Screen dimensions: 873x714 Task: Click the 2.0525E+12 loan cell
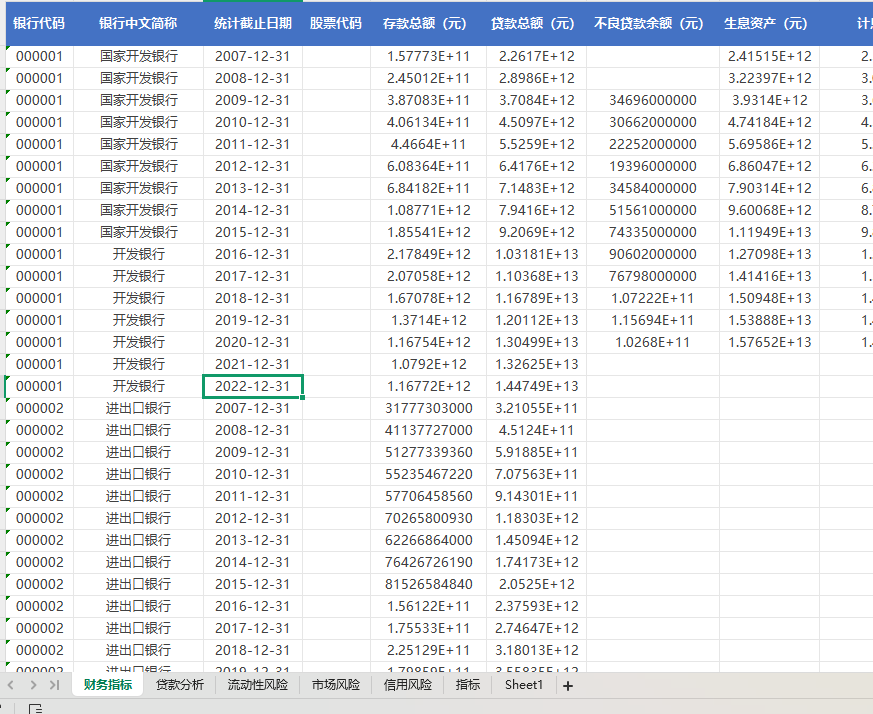536,584
